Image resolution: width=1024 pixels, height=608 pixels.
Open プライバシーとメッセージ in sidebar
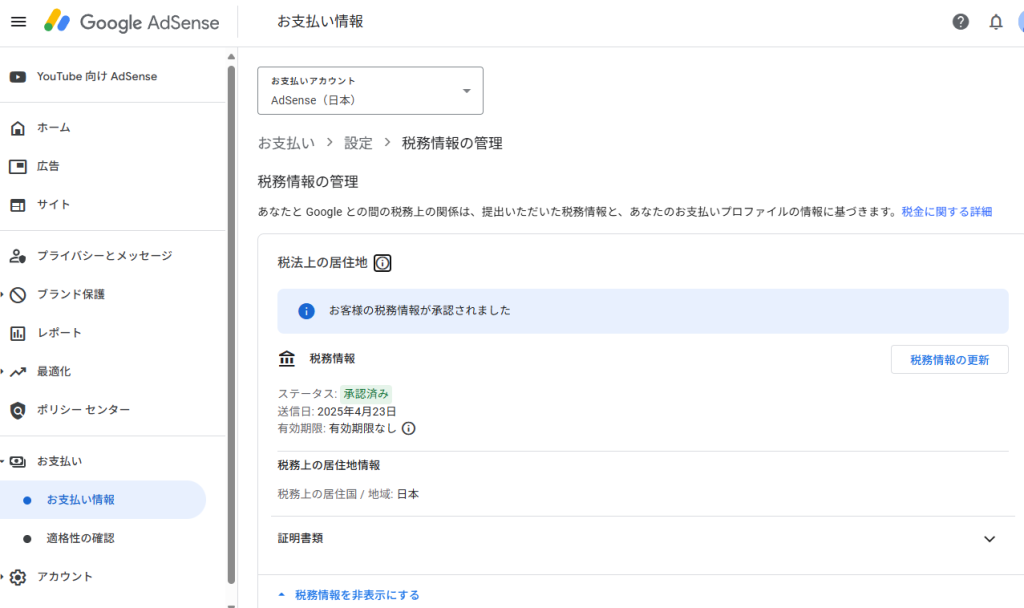tap(104, 256)
